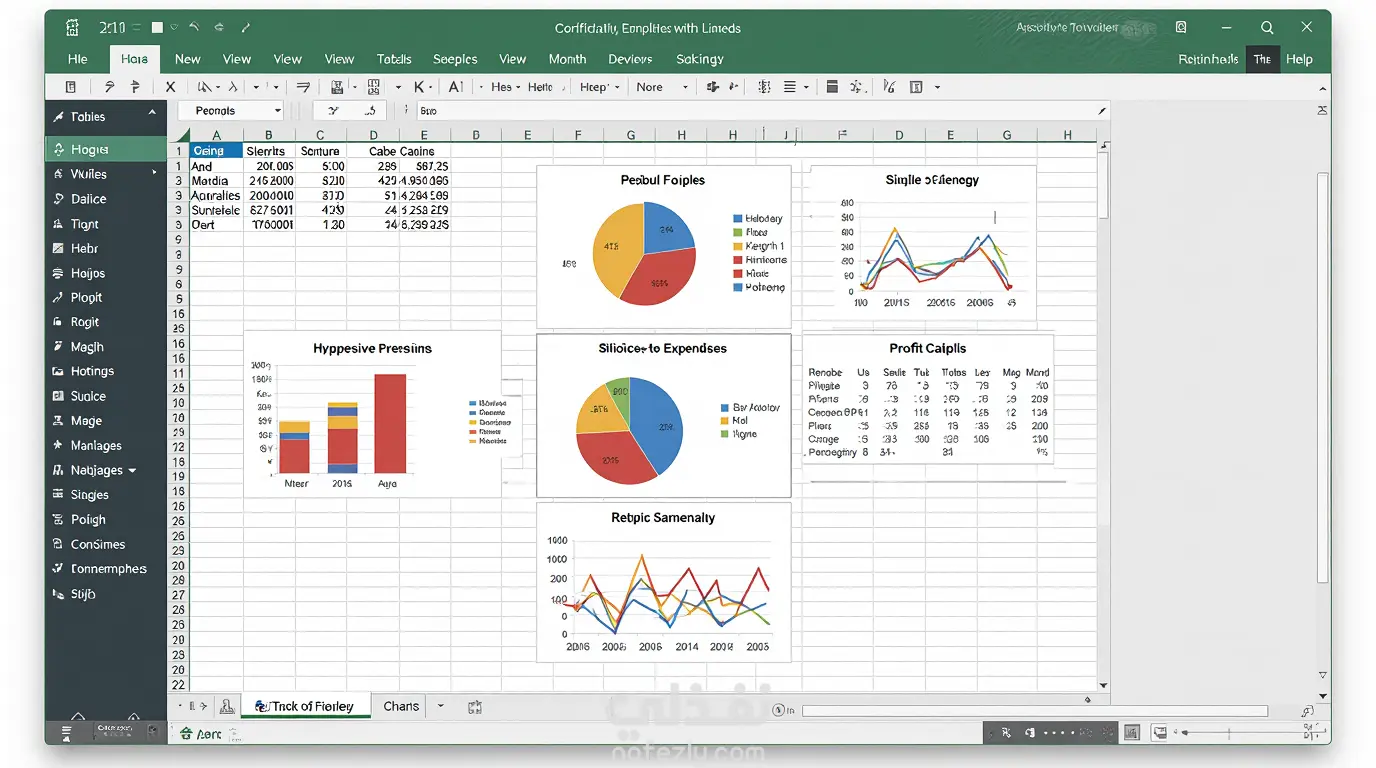The image size is (1376, 768).
Task: Select ConSimes in the sidebar
Action: click(x=105, y=544)
